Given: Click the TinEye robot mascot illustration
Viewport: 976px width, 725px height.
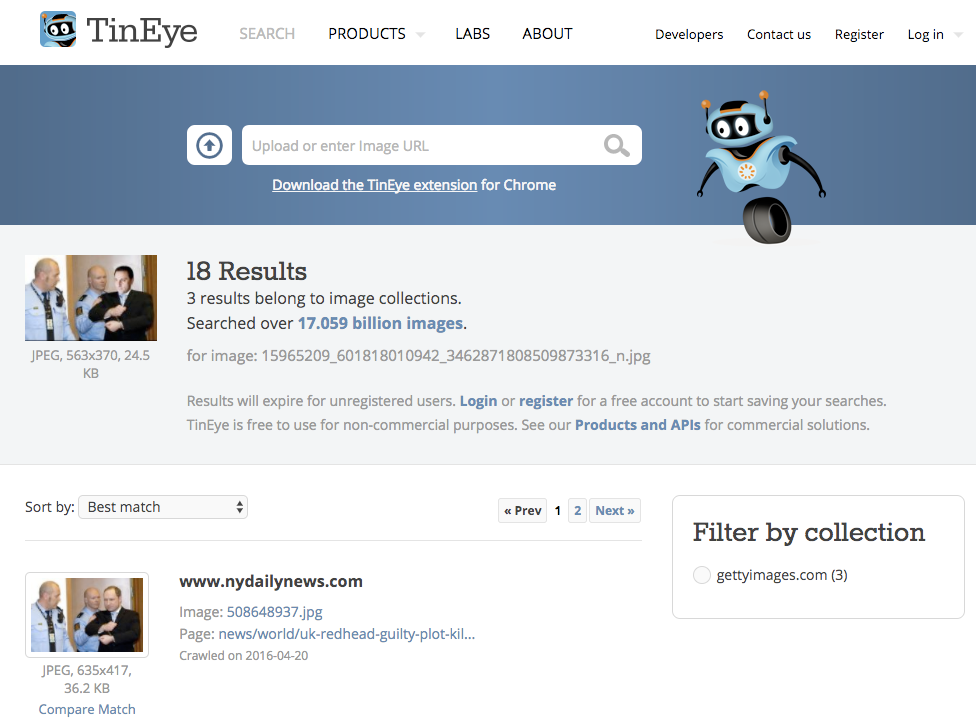Looking at the screenshot, I should [x=761, y=167].
